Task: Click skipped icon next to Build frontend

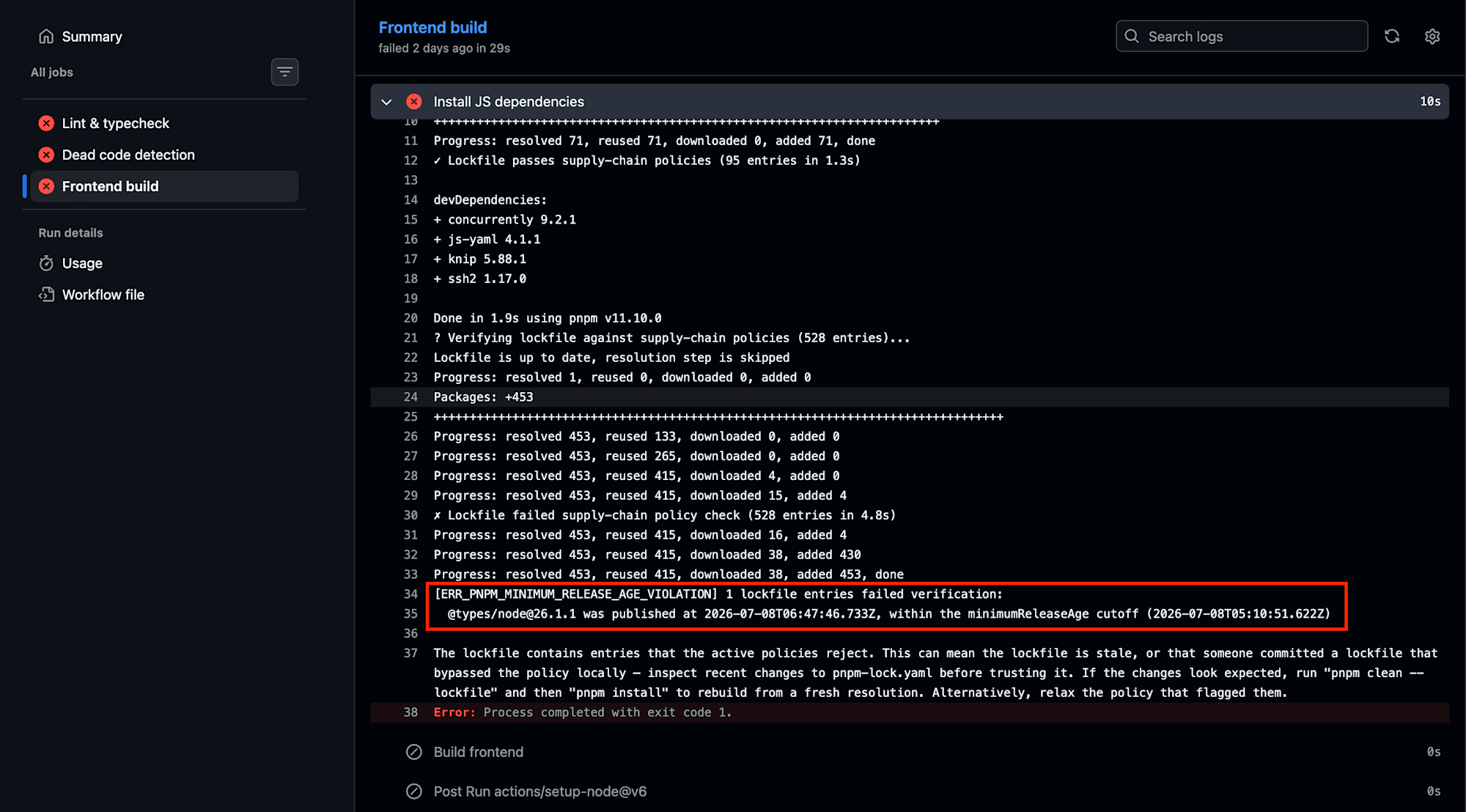Action: point(414,752)
